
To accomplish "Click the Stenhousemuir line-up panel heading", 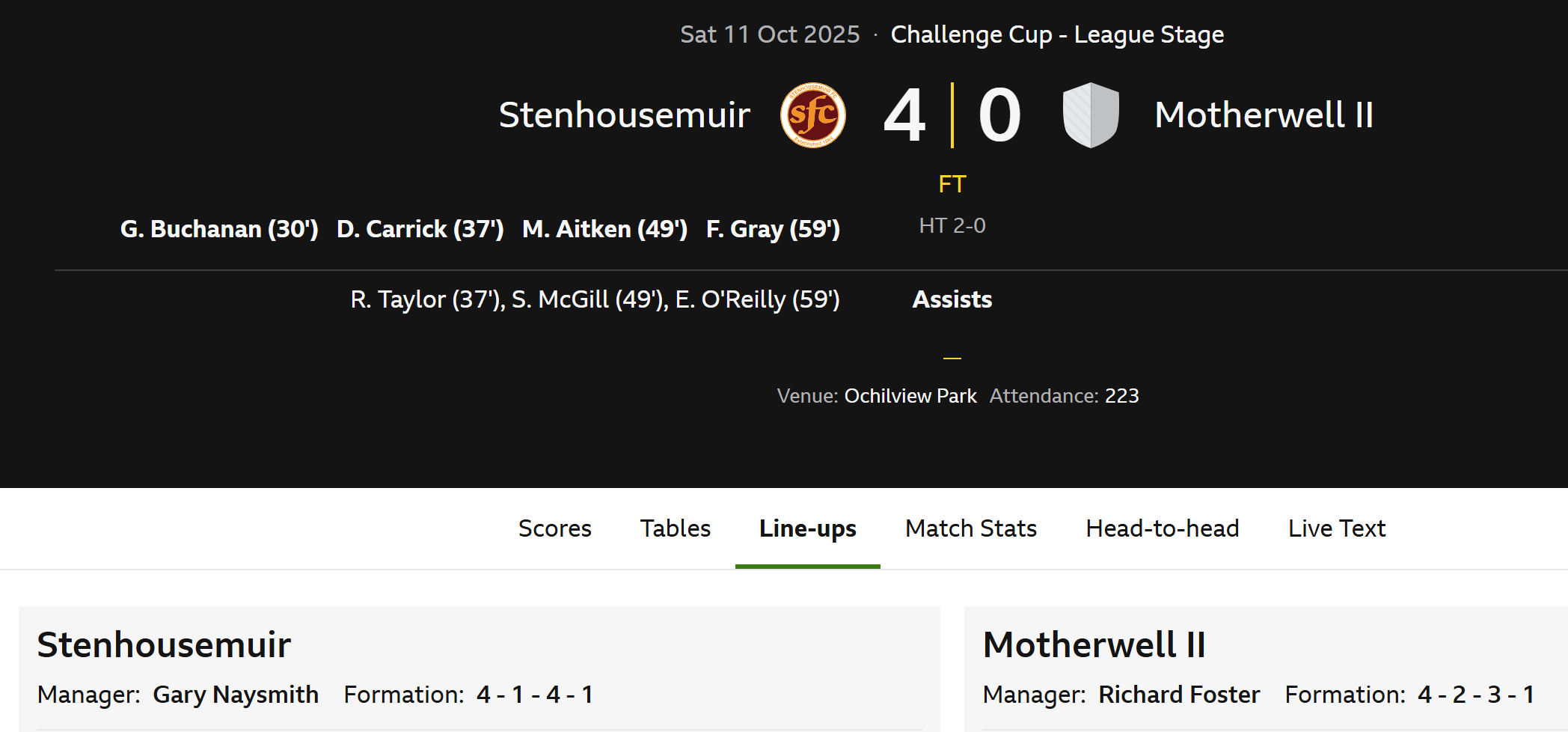I will click(x=164, y=644).
